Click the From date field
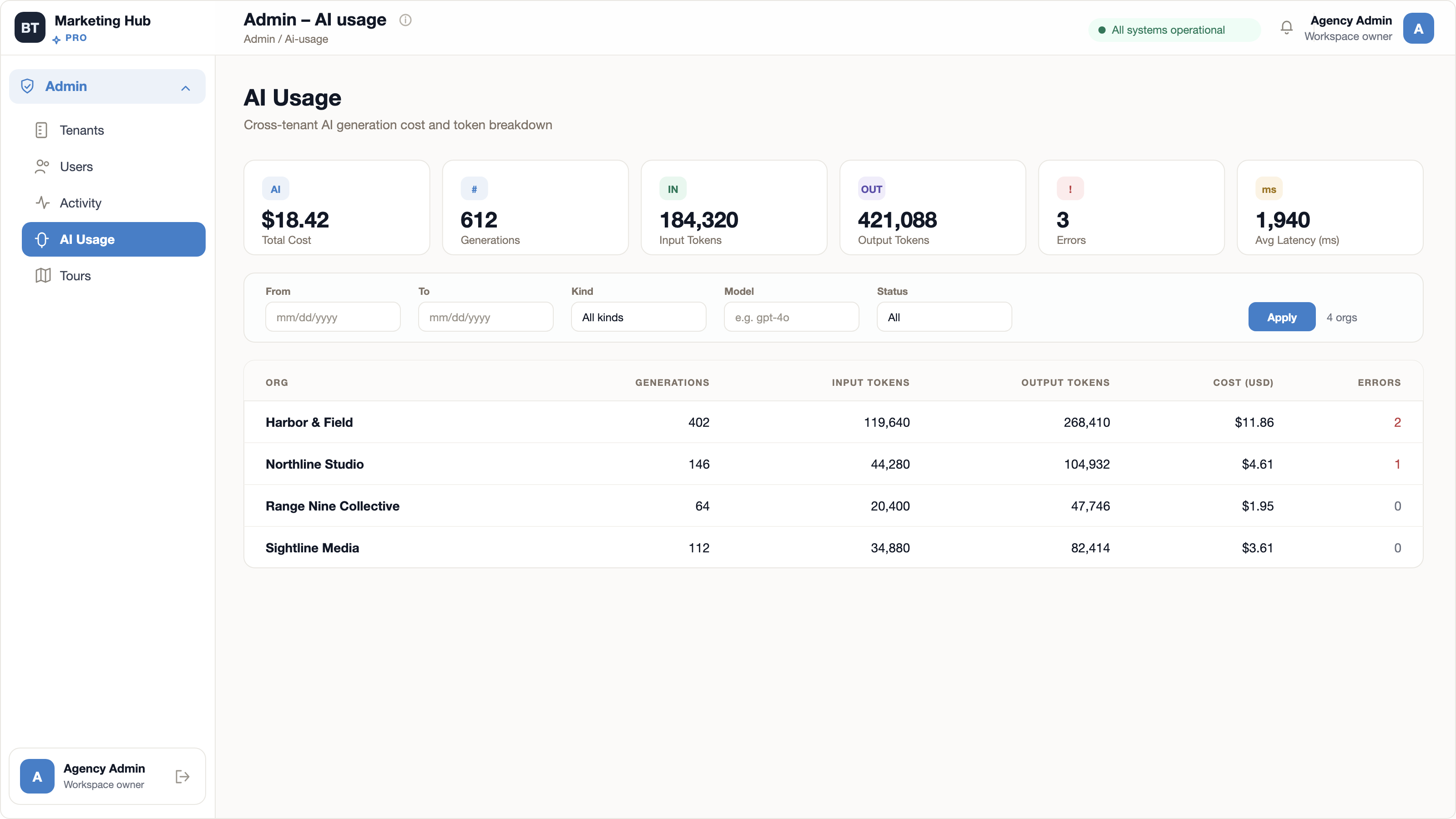Viewport: 1456px width, 819px height. coord(333,317)
